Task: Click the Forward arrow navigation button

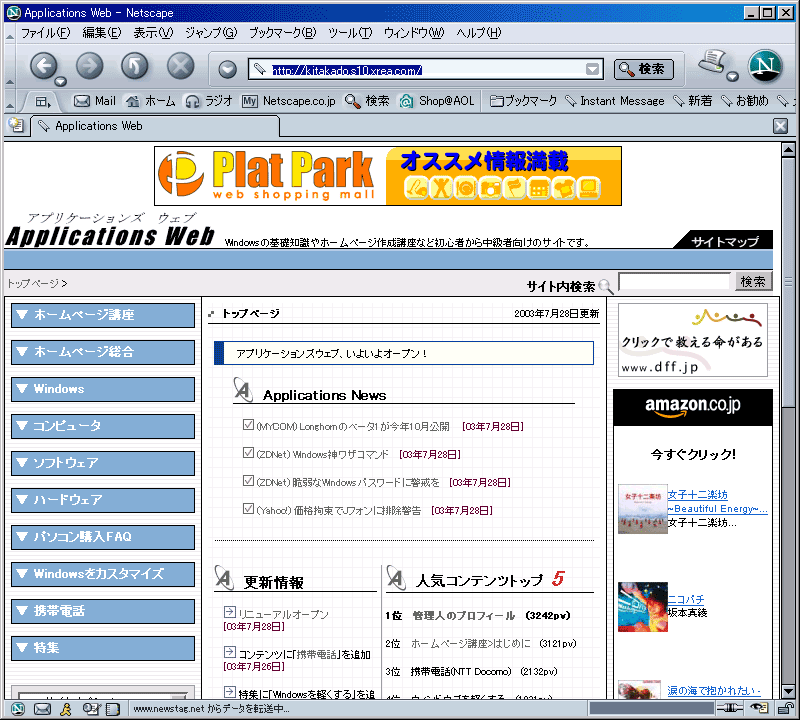Action: click(x=89, y=66)
